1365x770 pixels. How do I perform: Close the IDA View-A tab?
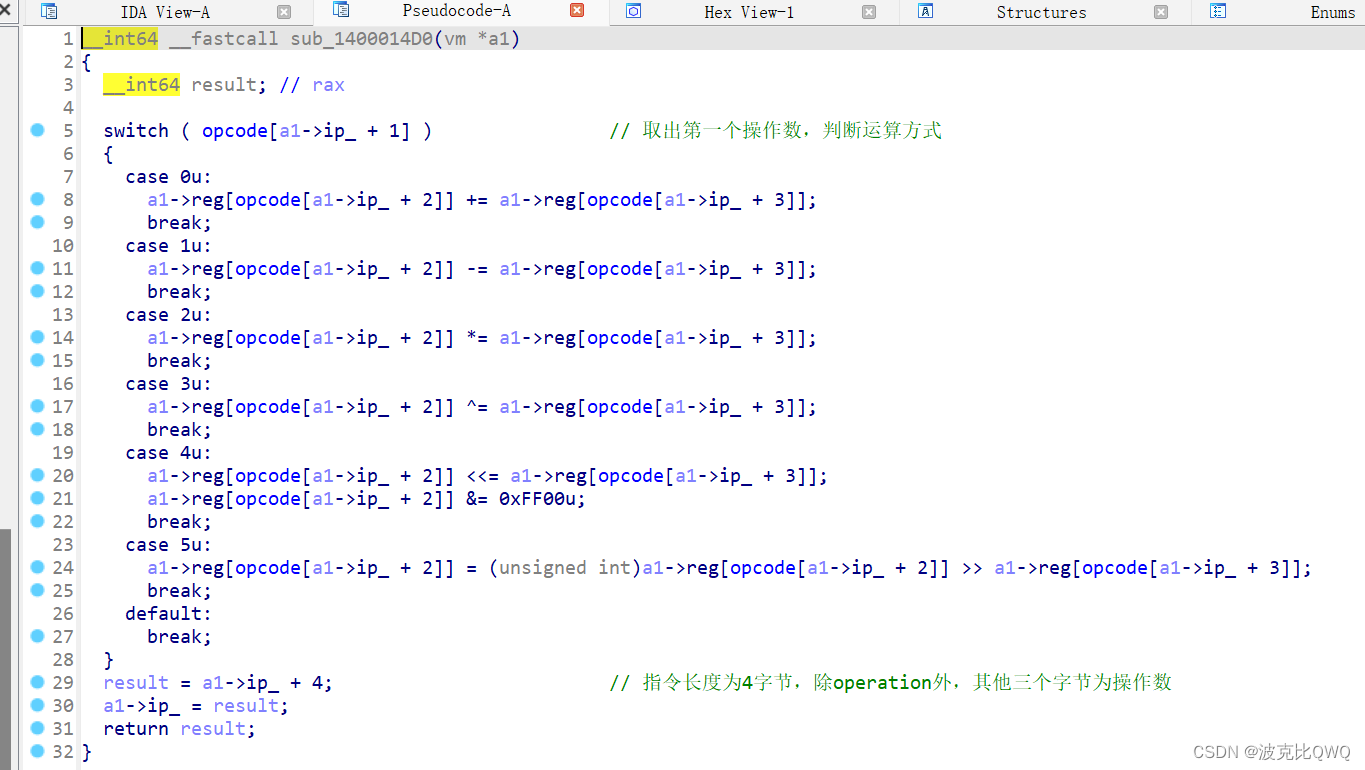pyautogui.click(x=284, y=12)
